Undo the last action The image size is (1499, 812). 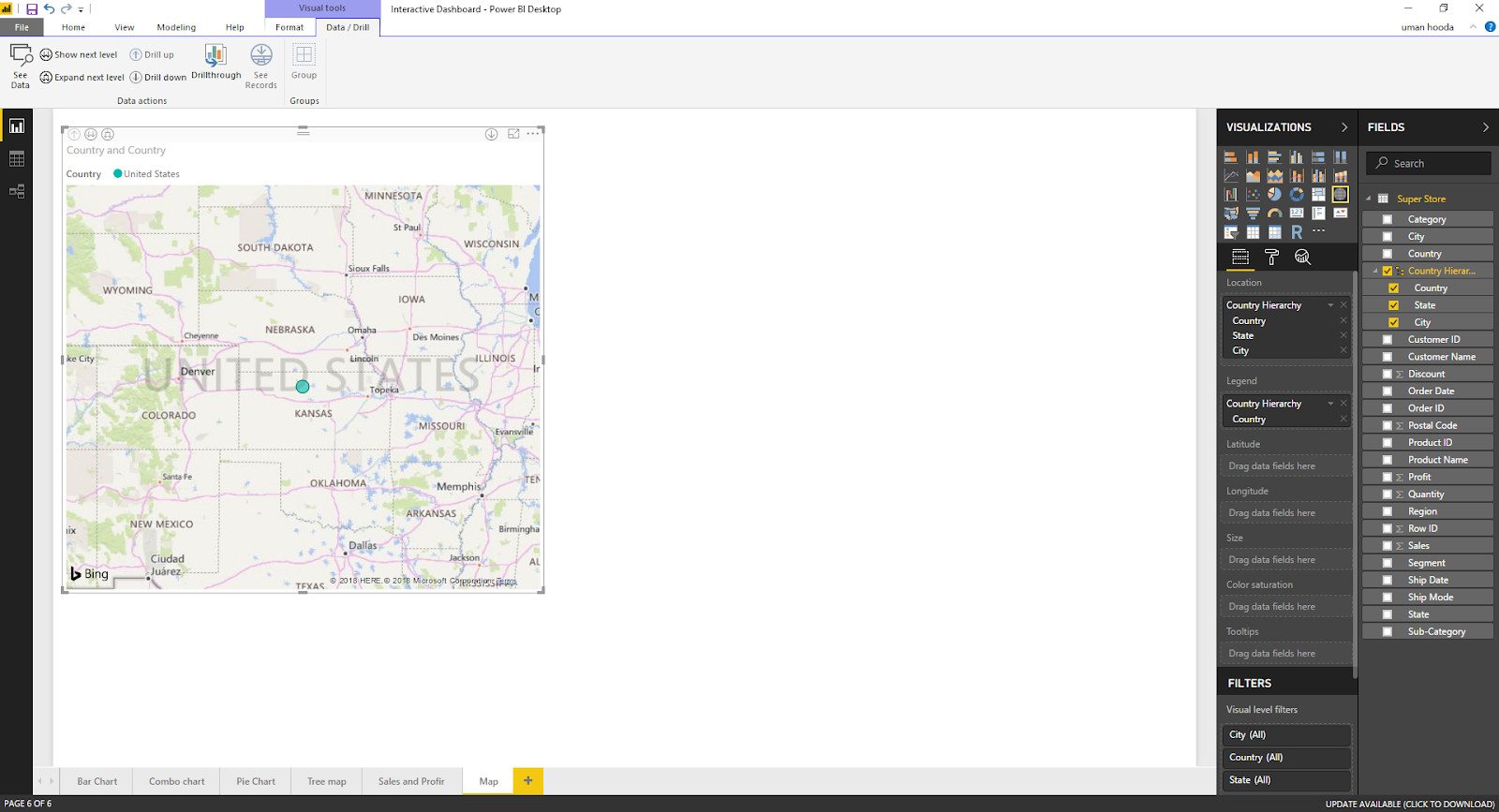point(49,9)
